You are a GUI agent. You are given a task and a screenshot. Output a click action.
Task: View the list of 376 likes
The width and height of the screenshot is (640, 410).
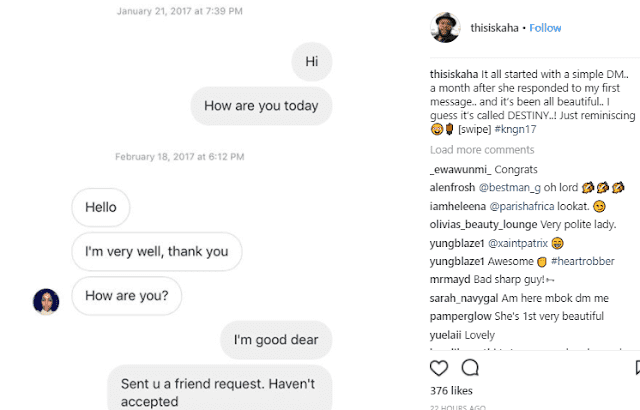point(451,390)
